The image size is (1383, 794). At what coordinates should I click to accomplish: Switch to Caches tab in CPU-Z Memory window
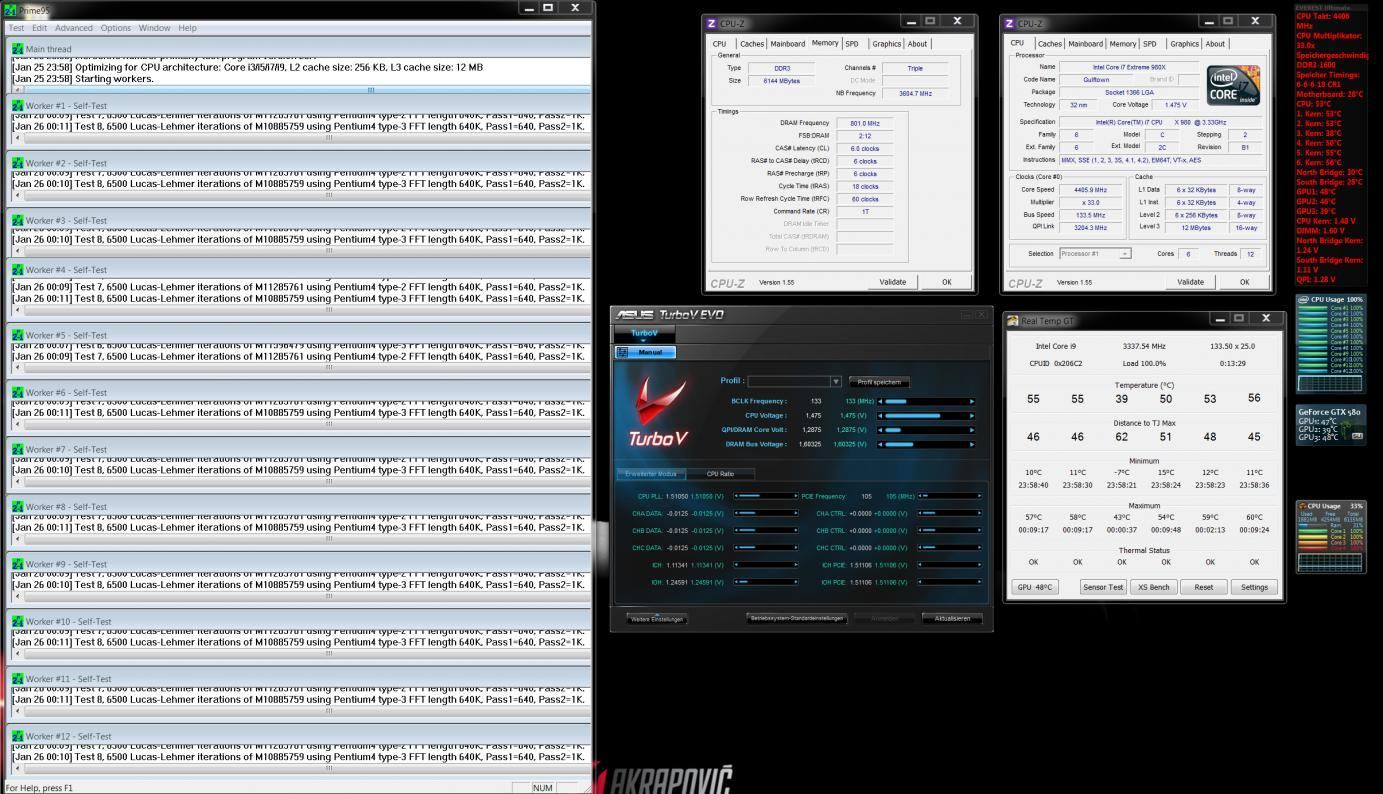coord(752,44)
